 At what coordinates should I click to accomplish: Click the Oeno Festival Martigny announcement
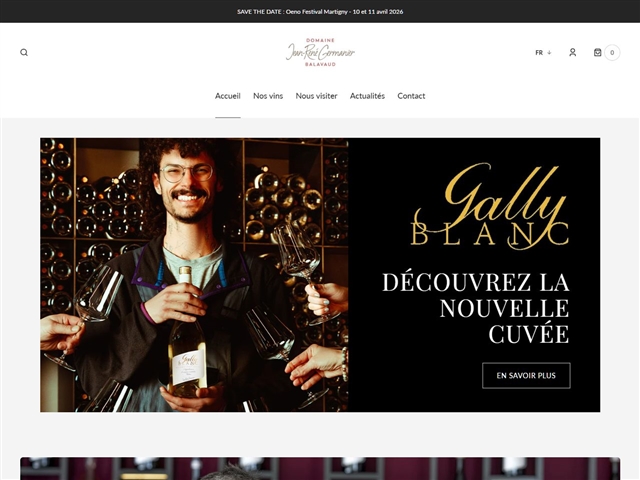click(x=320, y=11)
